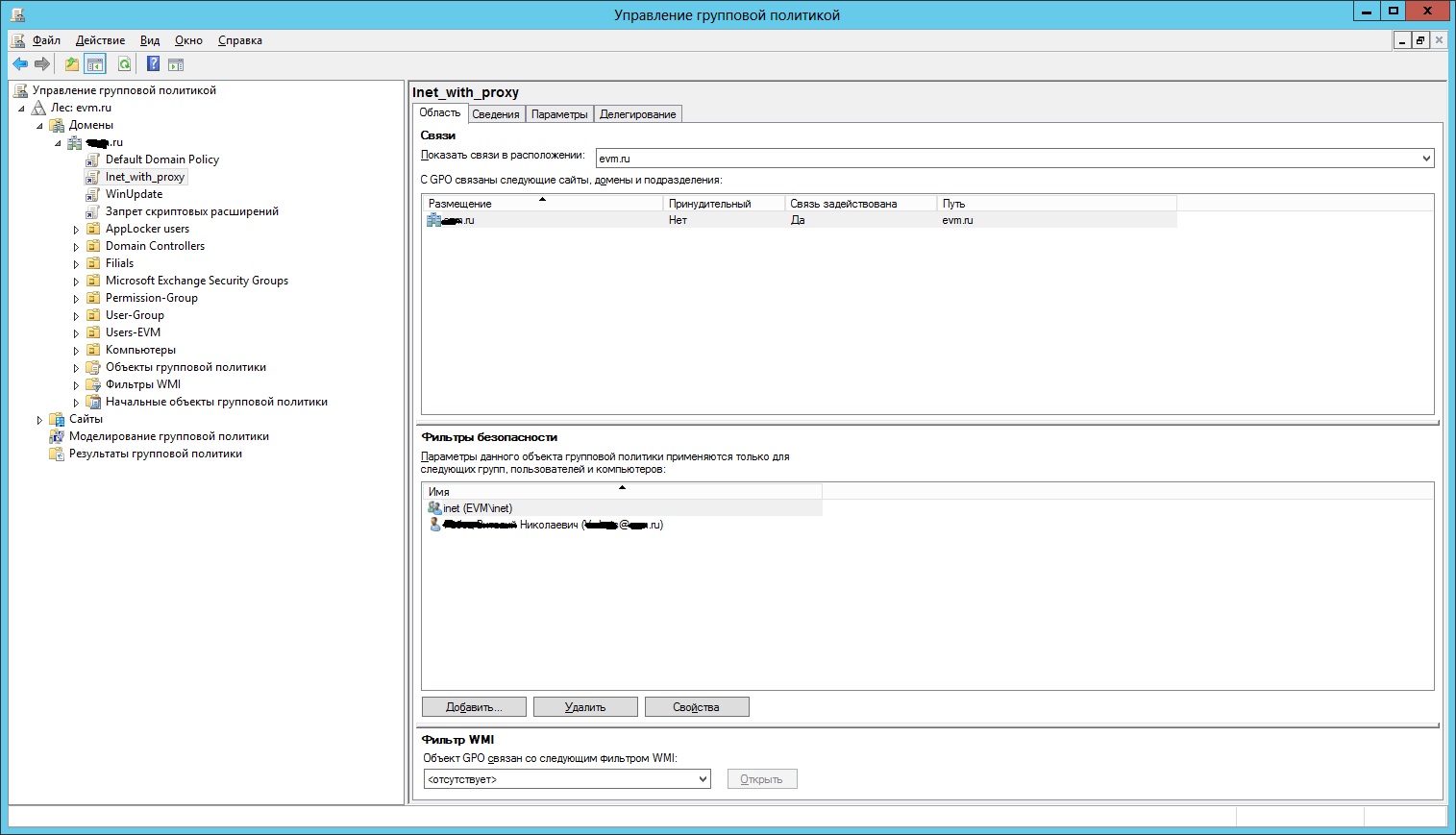The width and height of the screenshot is (1456, 835).
Task: Open the Окно menu
Action: coord(188,40)
